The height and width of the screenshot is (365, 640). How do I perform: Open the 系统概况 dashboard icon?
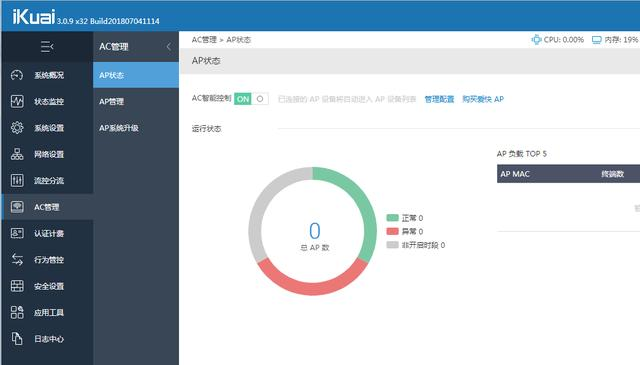[17, 75]
